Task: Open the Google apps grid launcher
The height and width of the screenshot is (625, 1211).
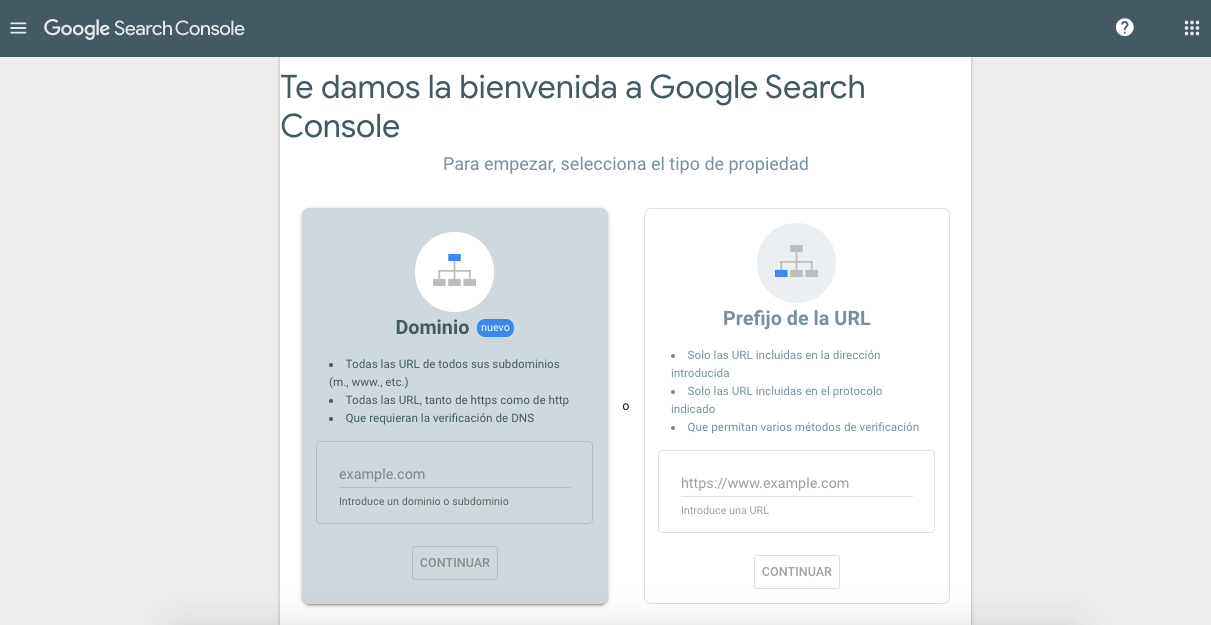Action: 1190,27
